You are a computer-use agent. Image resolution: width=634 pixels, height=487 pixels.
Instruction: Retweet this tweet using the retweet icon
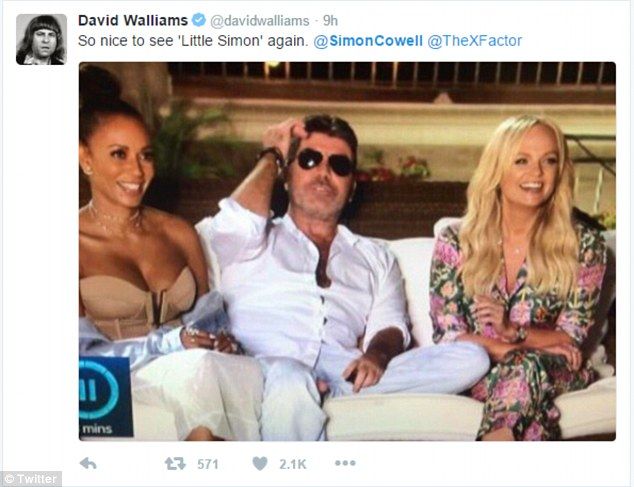coord(175,464)
